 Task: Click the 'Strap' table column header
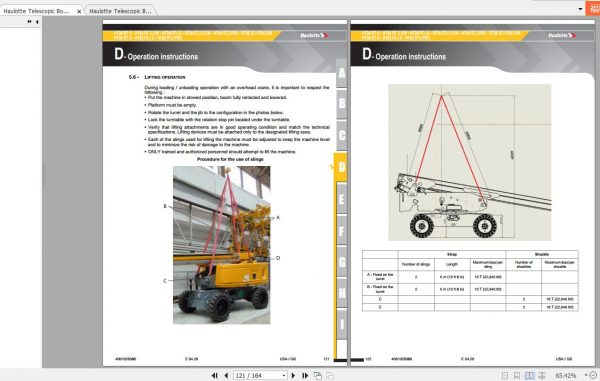pos(452,254)
